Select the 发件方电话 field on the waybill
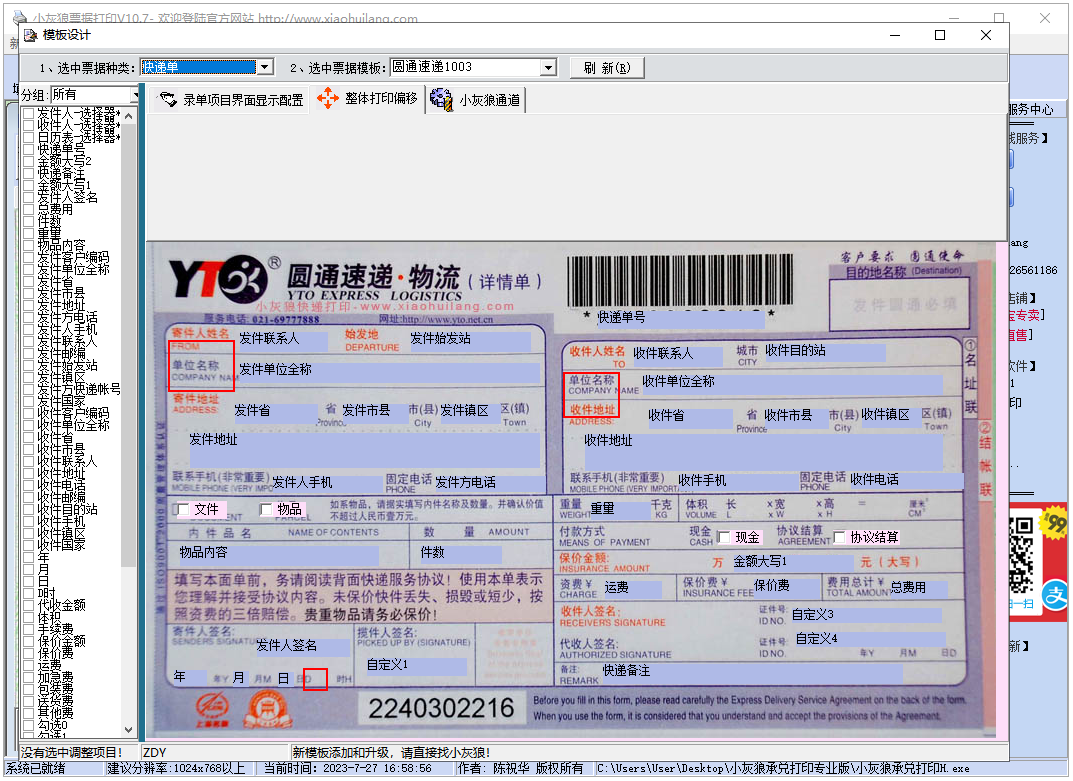The width and height of the screenshot is (1073, 781). 489,483
